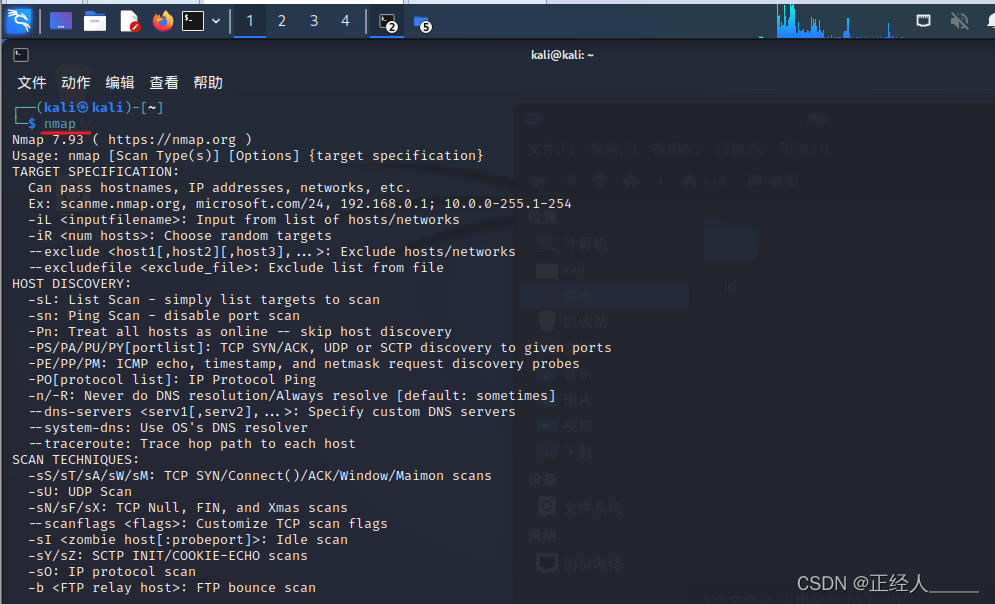Click the '-iL <inputfilename>' option line

point(244,220)
